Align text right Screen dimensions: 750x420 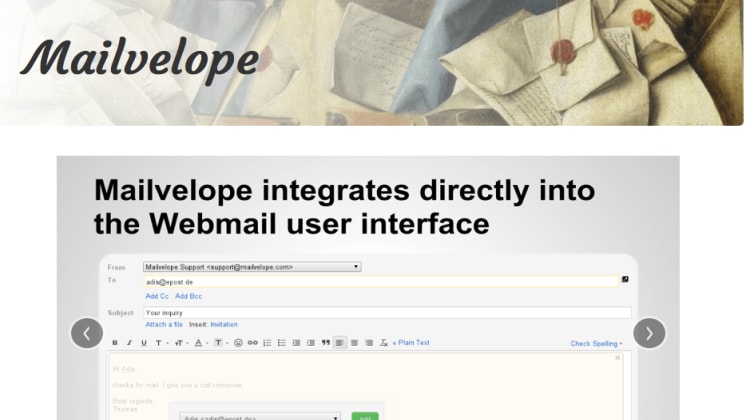click(369, 343)
